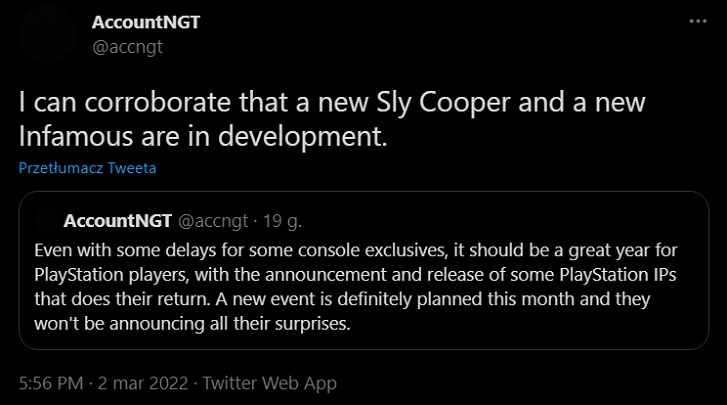Open the tweet's more options menu
The width and height of the screenshot is (727, 405).
pyautogui.click(x=695, y=21)
